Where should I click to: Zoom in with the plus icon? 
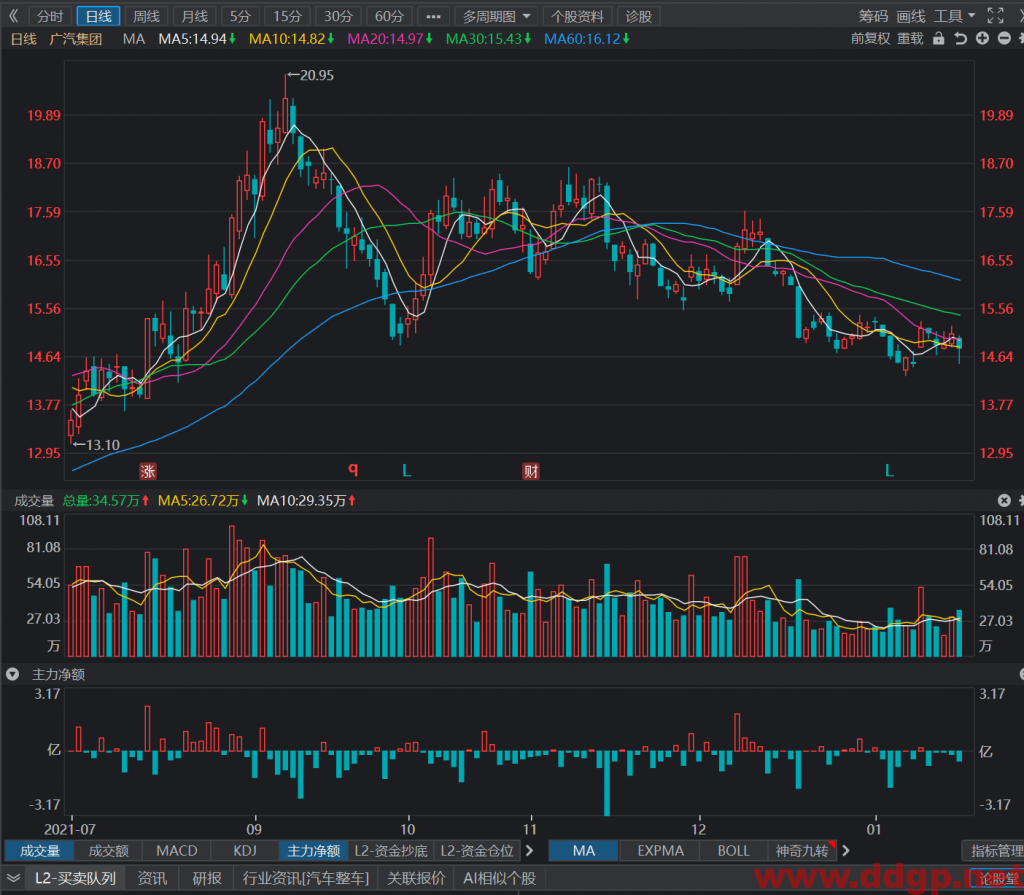(x=982, y=39)
